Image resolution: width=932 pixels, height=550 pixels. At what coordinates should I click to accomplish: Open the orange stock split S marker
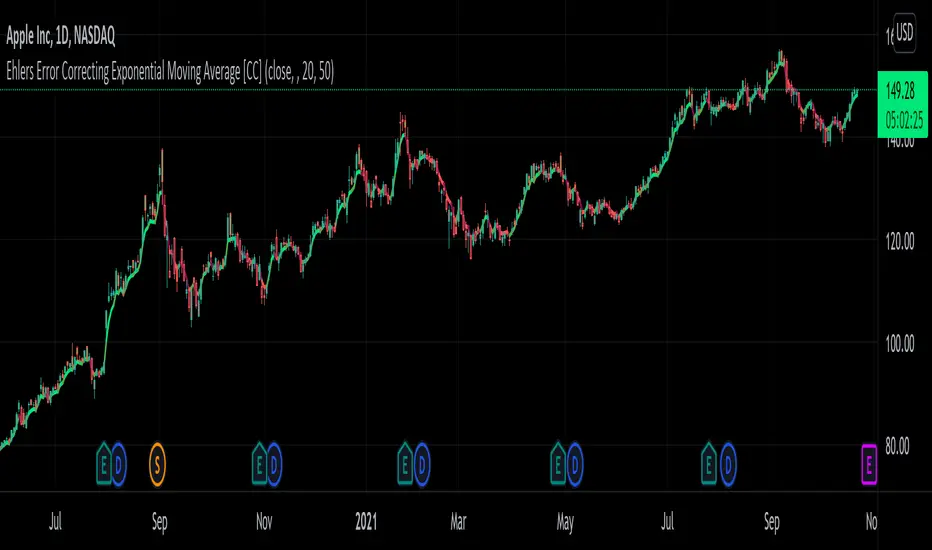(x=157, y=464)
